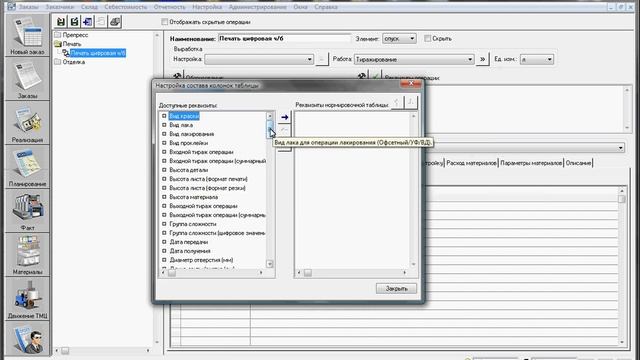Click the vertical scrollbar of the main table

622,265
